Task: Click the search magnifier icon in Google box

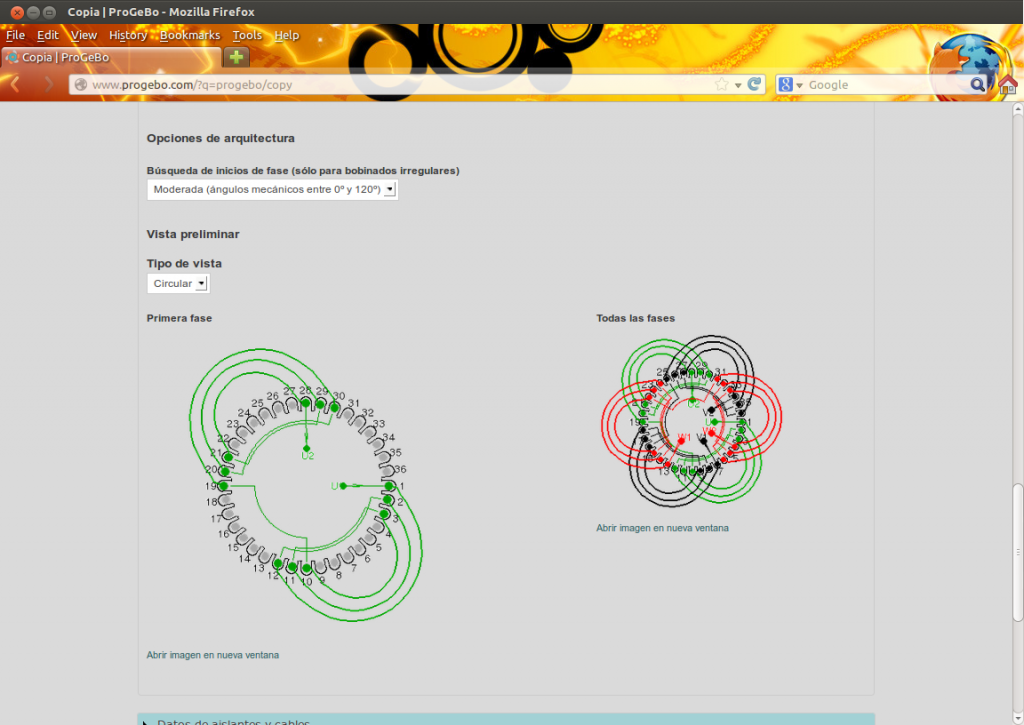Action: point(977,85)
